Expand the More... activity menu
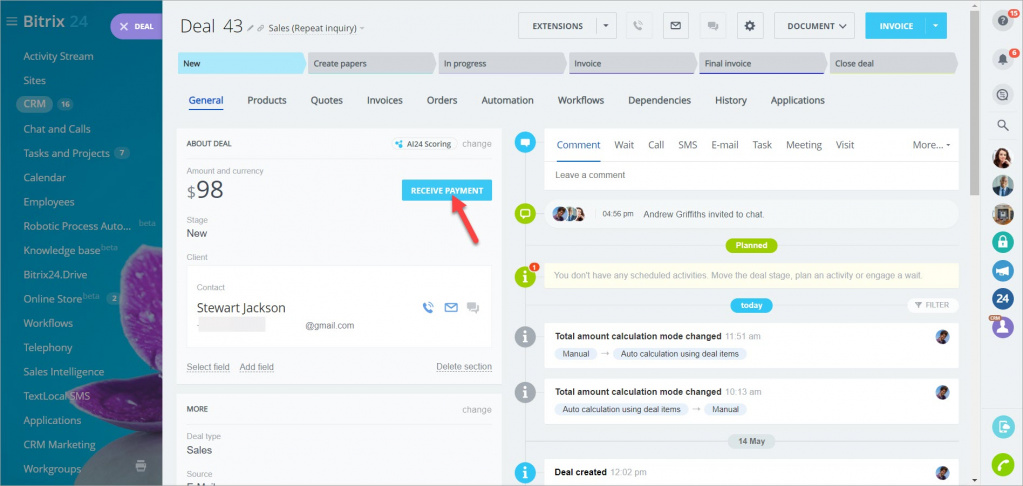Image resolution: width=1023 pixels, height=486 pixels. click(x=931, y=145)
